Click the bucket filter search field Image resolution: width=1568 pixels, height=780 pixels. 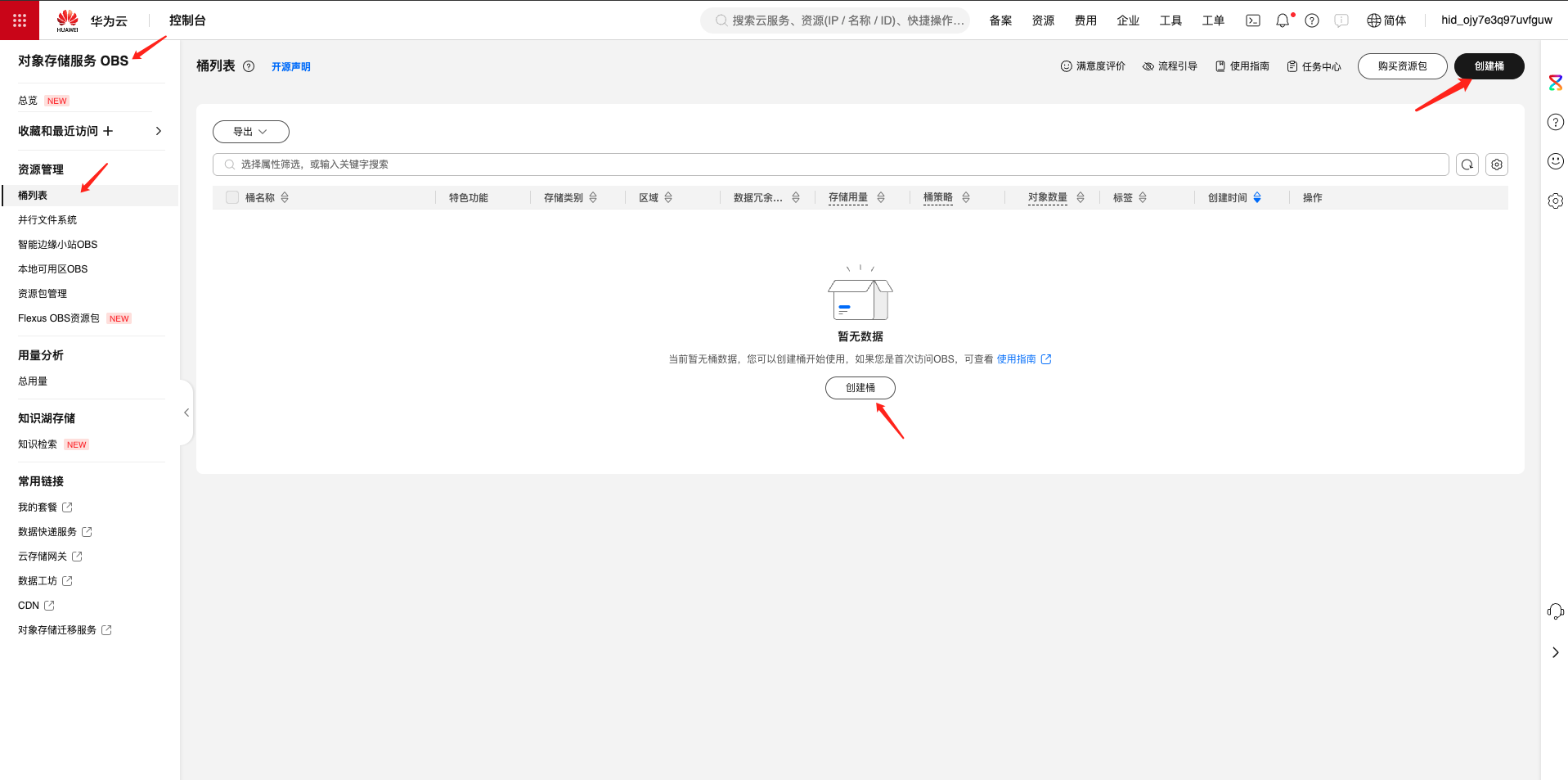coord(830,165)
